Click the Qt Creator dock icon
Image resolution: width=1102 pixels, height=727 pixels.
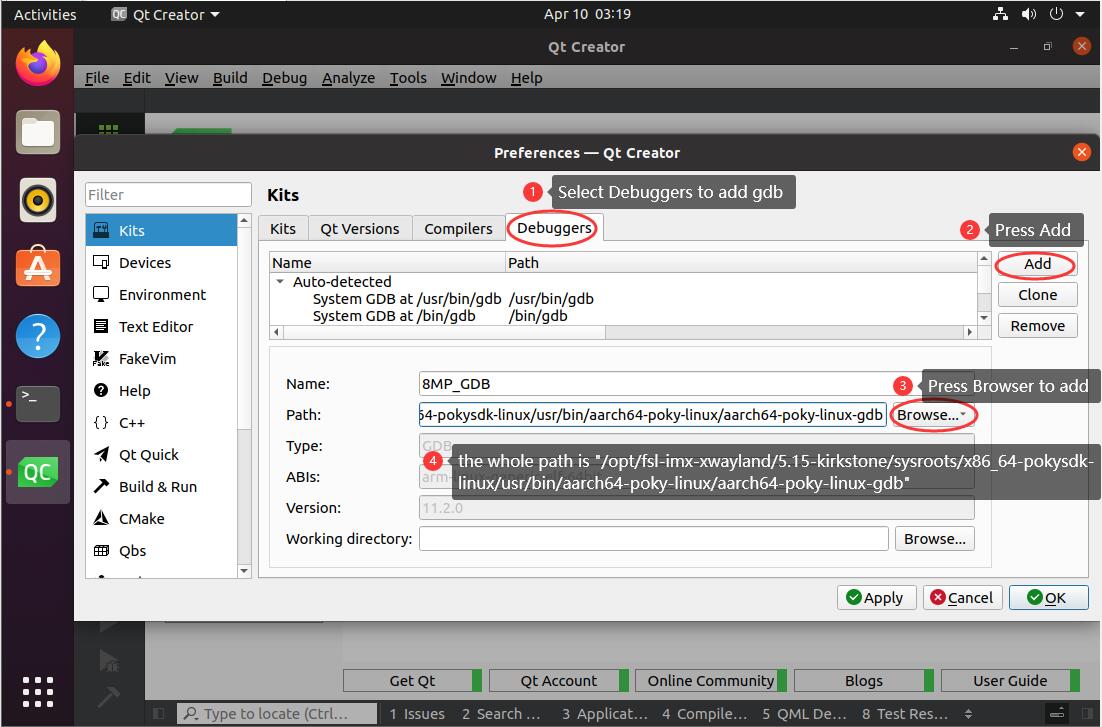pos(38,472)
